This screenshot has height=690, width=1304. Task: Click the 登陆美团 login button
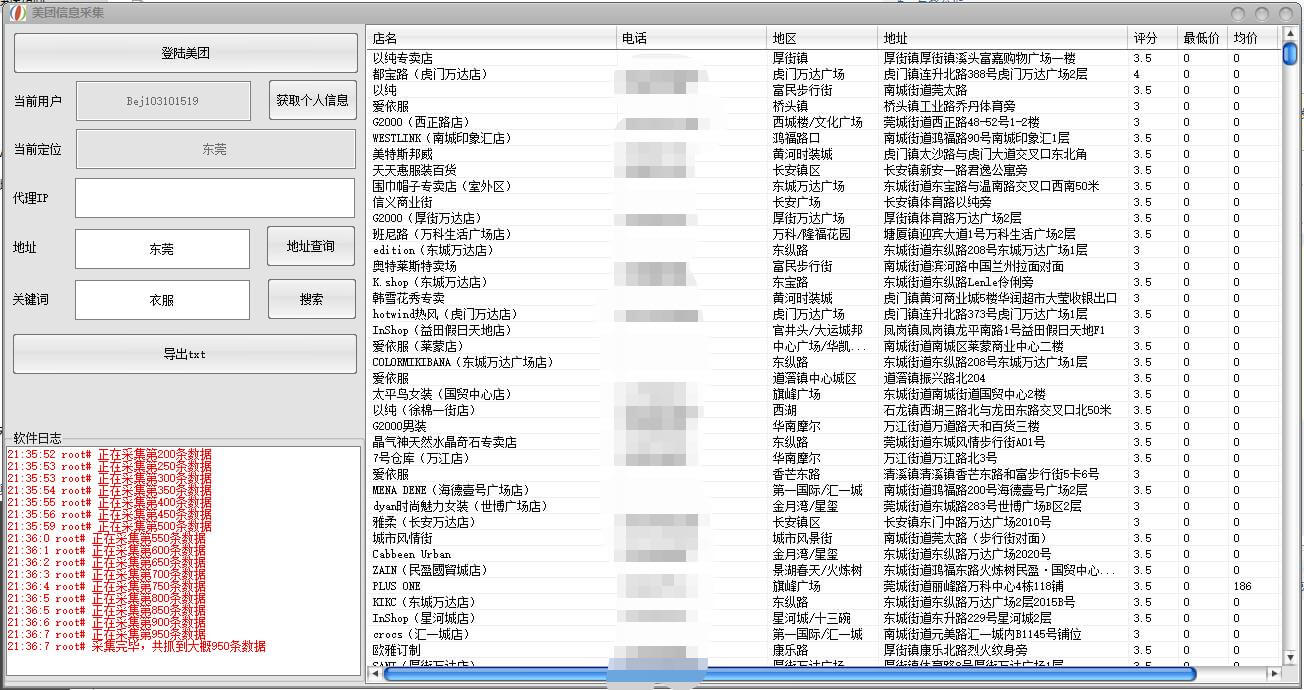click(185, 52)
